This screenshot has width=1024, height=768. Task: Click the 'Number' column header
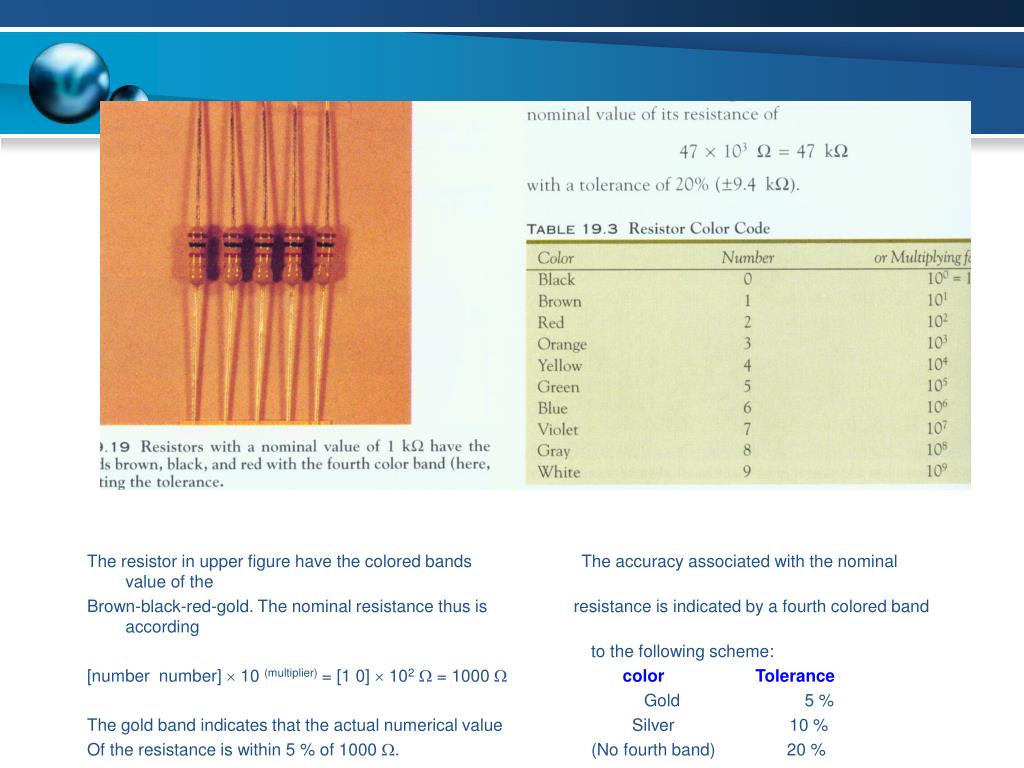click(748, 258)
